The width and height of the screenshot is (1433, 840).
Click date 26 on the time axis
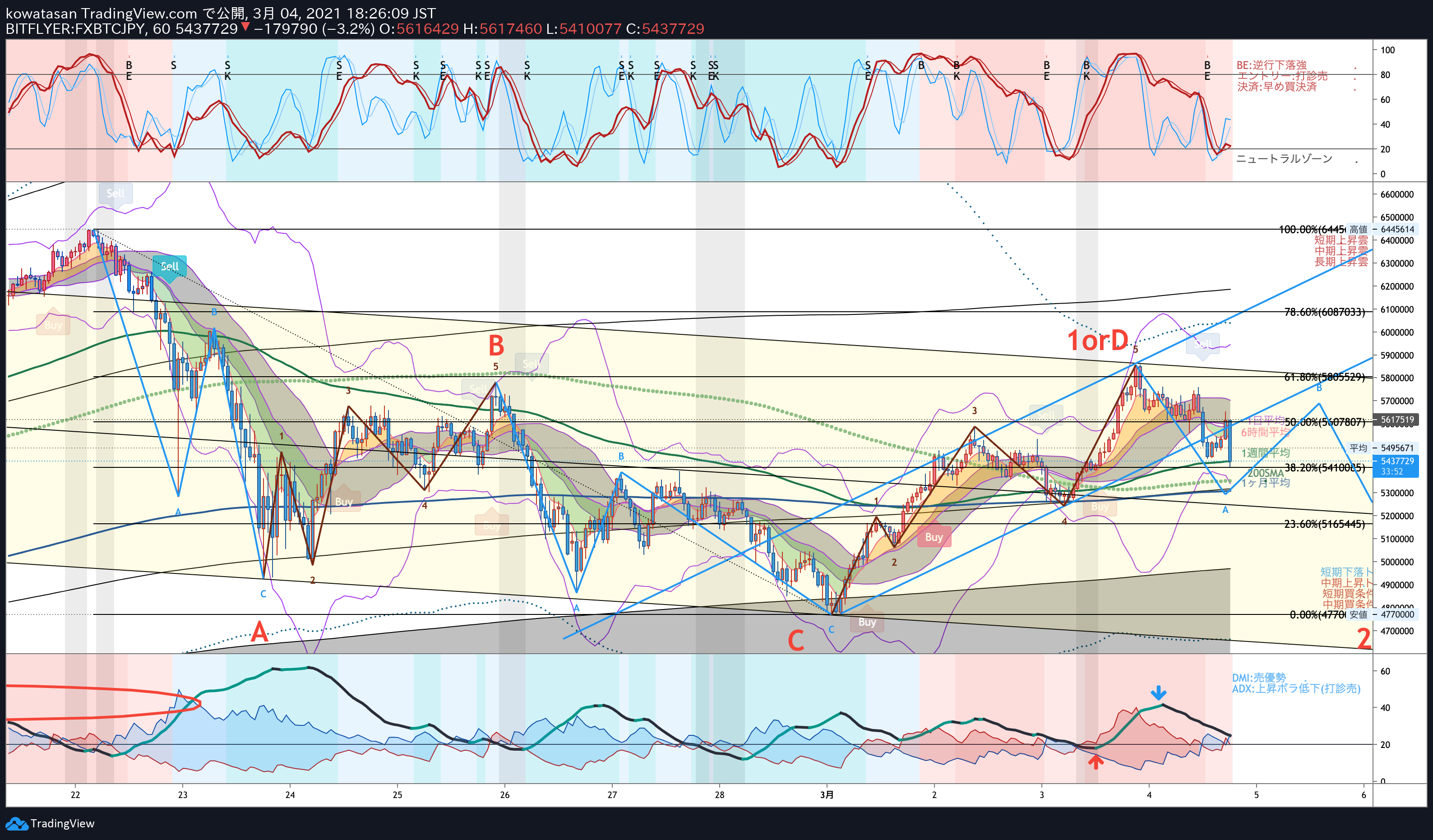504,794
